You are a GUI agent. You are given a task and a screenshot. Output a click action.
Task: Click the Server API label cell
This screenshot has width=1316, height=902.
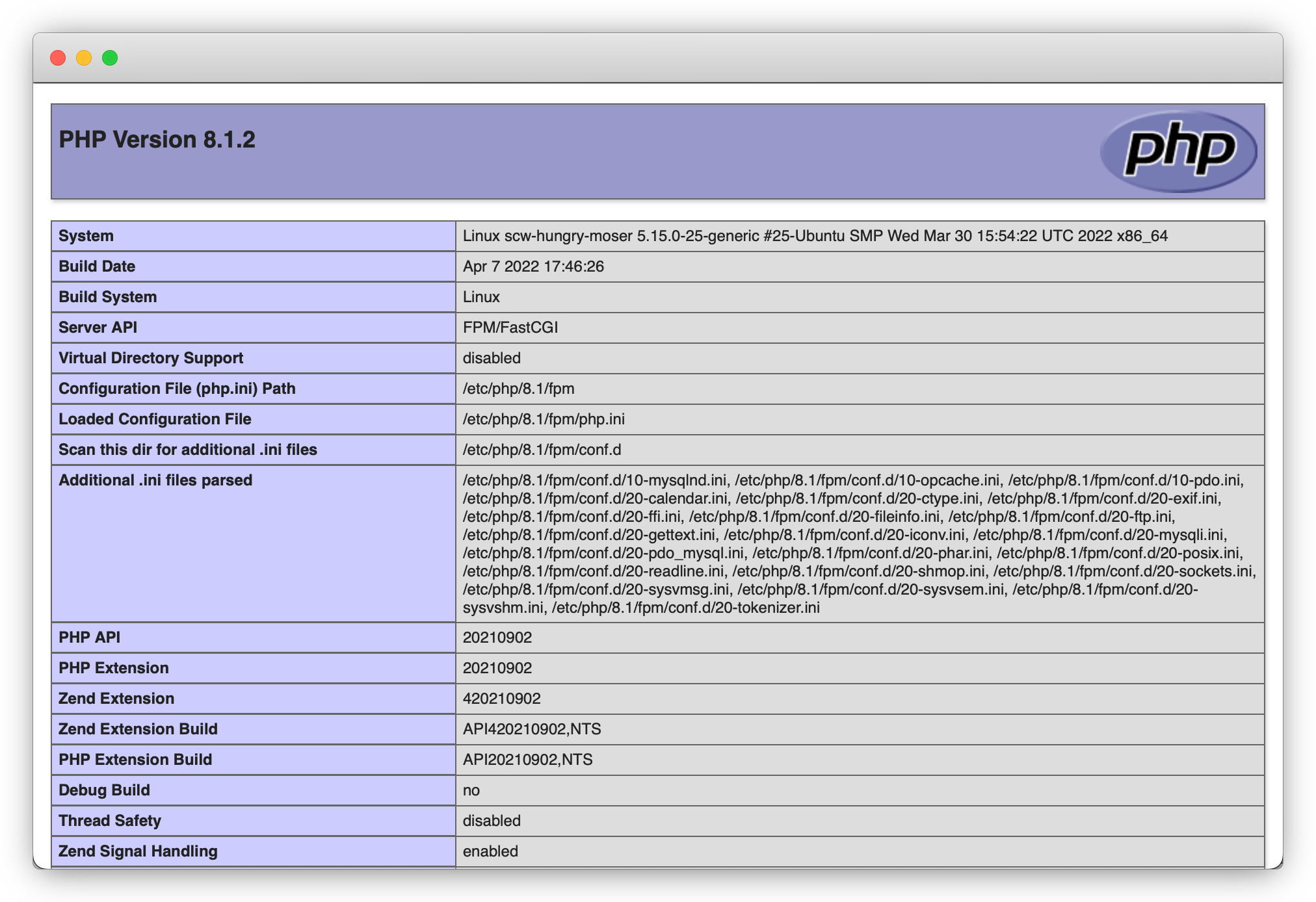[98, 328]
